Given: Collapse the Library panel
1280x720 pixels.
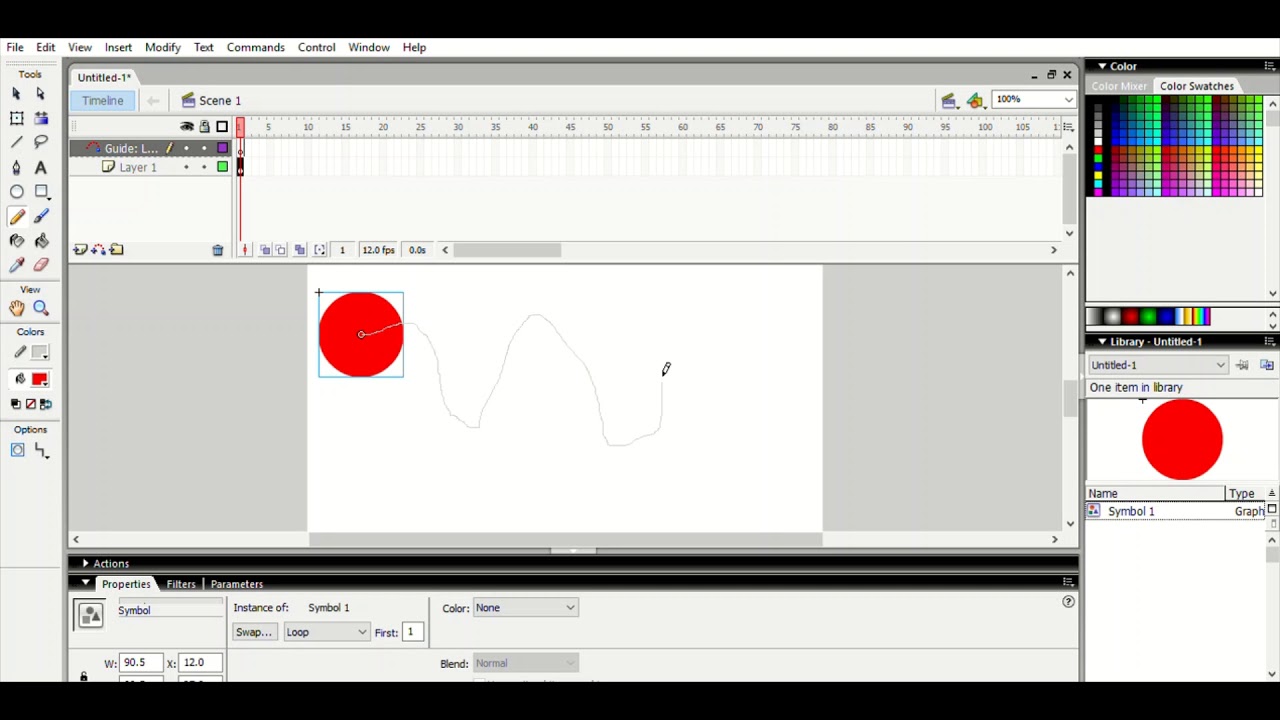Looking at the screenshot, I should tap(1102, 342).
